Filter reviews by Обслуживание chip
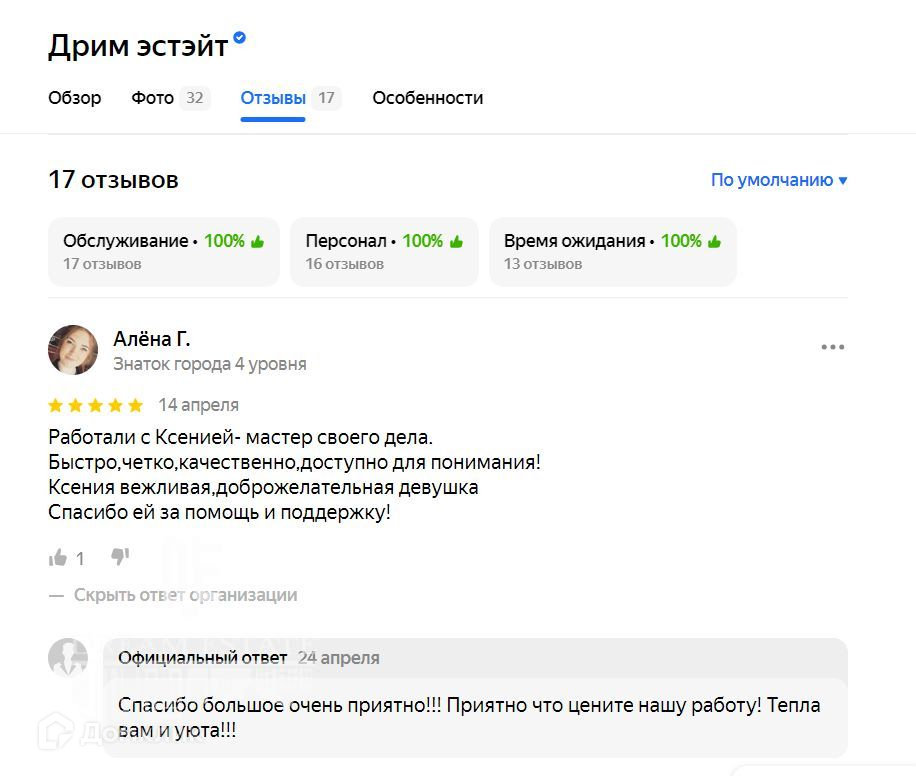916x776 pixels. (x=164, y=251)
